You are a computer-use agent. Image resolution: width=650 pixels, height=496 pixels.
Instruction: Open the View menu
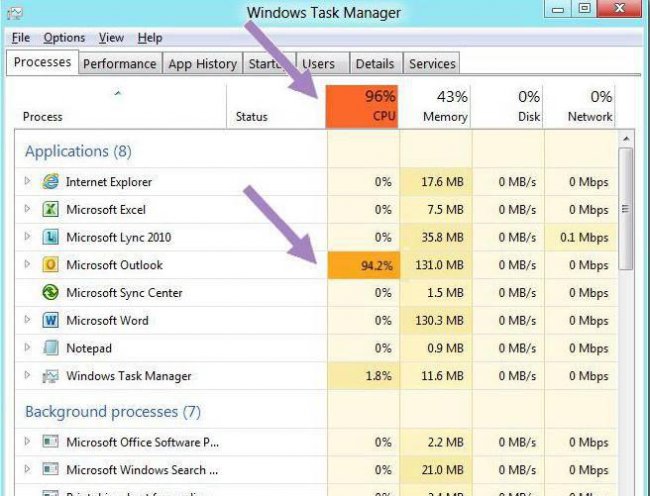[x=111, y=38]
